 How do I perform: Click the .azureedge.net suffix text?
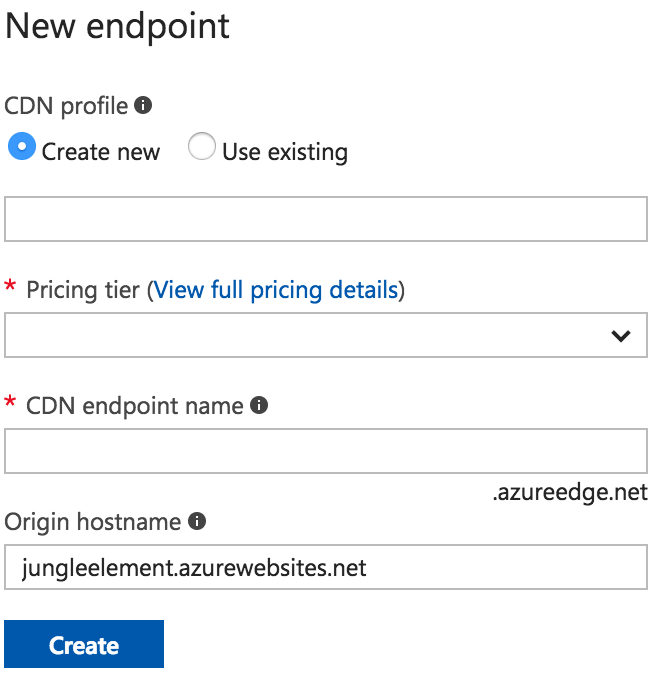(570, 492)
